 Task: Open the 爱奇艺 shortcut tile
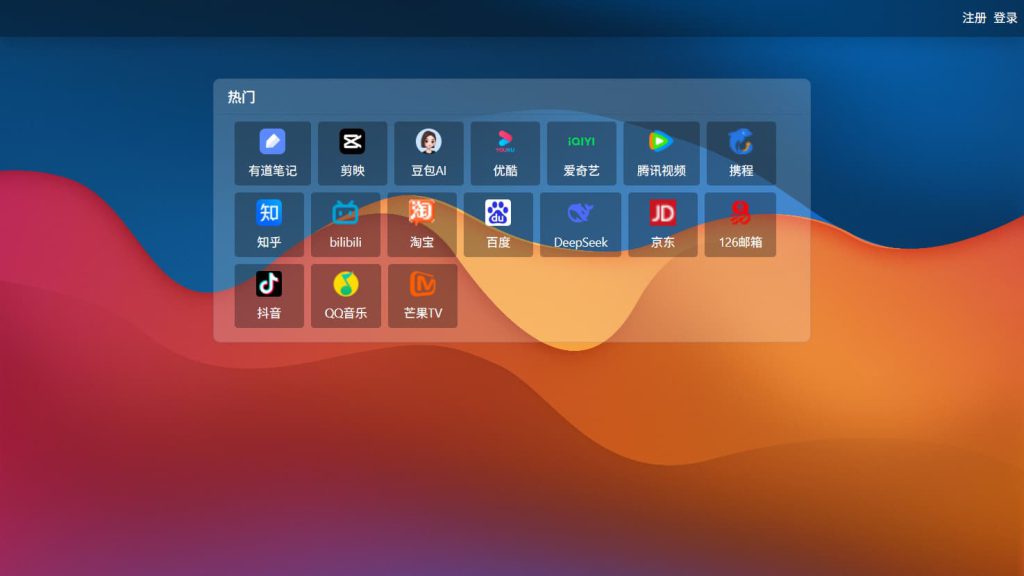pyautogui.click(x=581, y=143)
